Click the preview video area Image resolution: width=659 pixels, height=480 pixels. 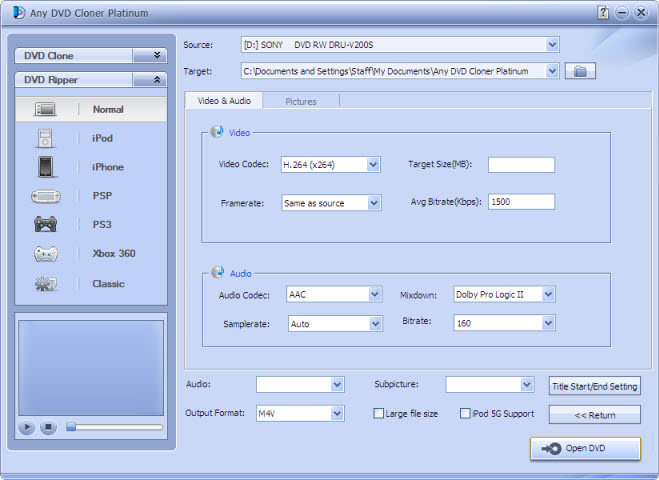click(91, 368)
